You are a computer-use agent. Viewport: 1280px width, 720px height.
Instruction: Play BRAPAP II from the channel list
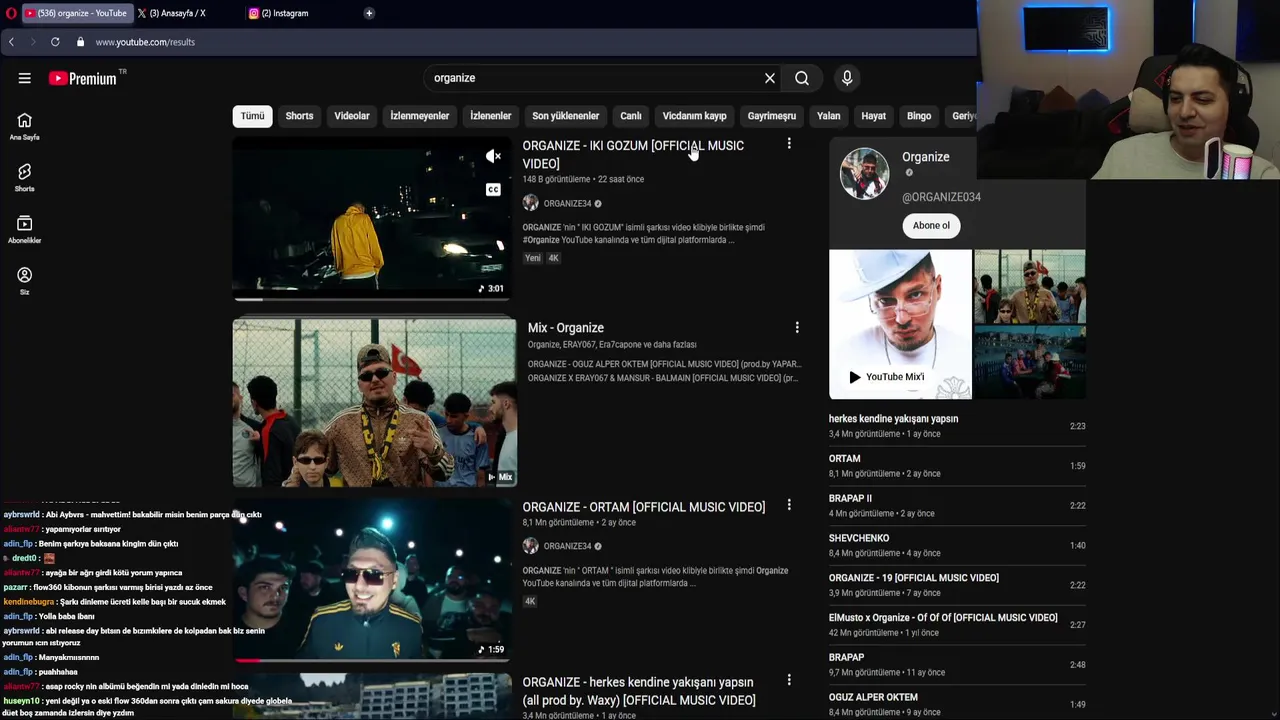pos(957,505)
